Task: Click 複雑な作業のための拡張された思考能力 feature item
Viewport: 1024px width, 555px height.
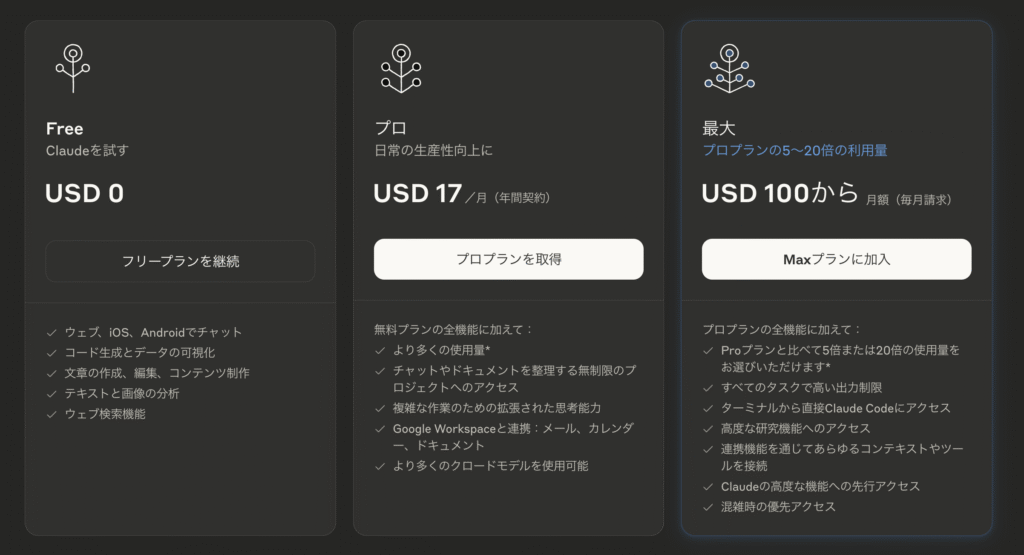Action: tap(497, 408)
